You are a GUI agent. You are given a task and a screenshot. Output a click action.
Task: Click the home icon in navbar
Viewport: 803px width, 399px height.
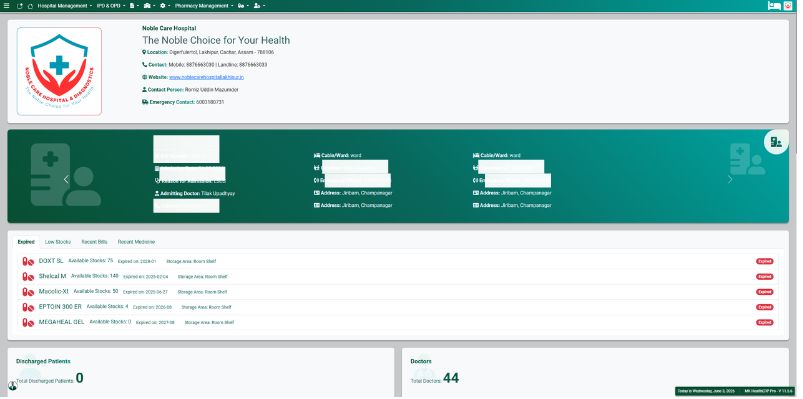coord(30,6)
